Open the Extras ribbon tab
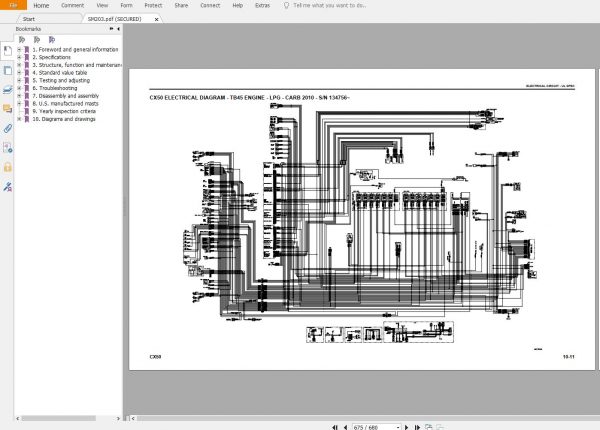The image size is (600, 430). (262, 5)
